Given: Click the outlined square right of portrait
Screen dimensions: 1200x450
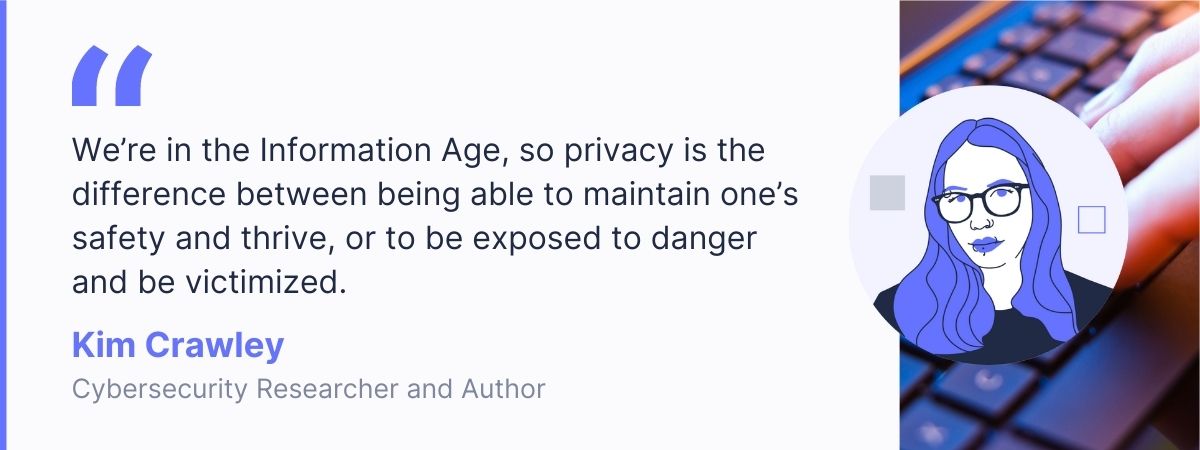Looking at the screenshot, I should click(1091, 219).
